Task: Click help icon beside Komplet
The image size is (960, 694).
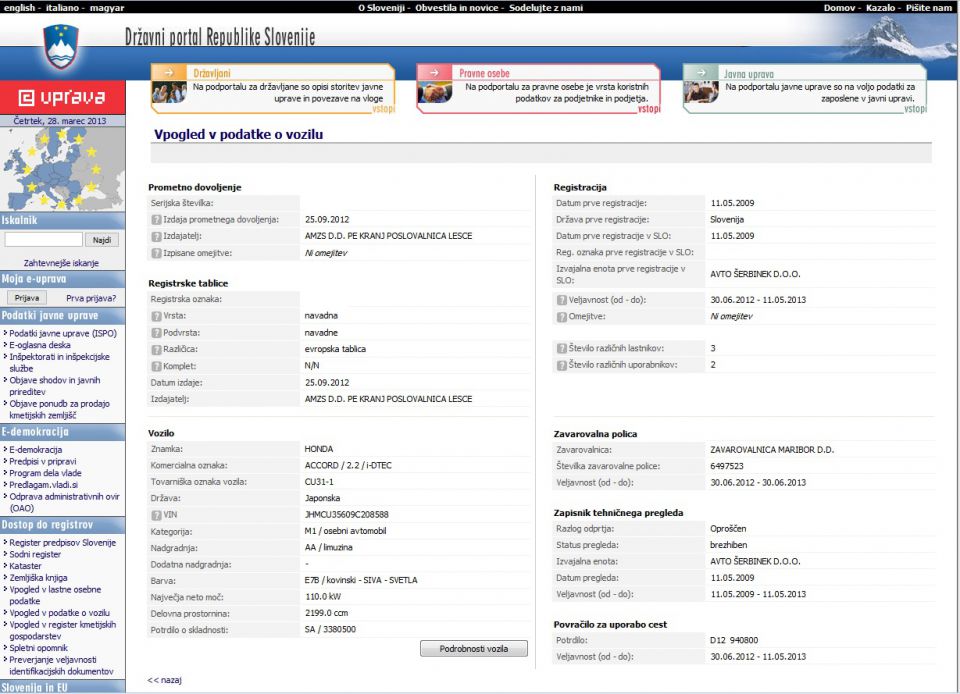Action: (156, 366)
